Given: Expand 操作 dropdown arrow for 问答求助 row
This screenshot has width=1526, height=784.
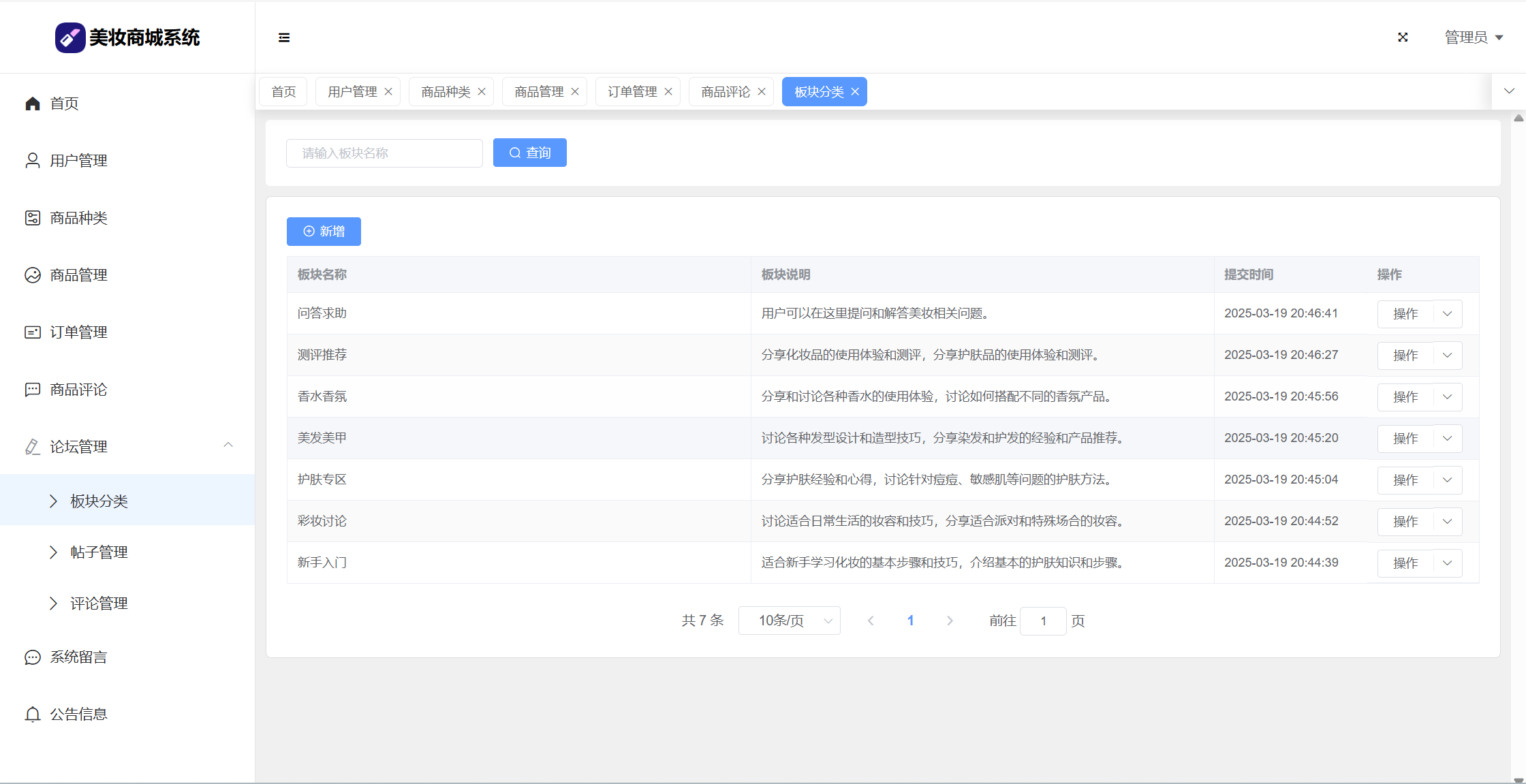Looking at the screenshot, I should point(1448,314).
